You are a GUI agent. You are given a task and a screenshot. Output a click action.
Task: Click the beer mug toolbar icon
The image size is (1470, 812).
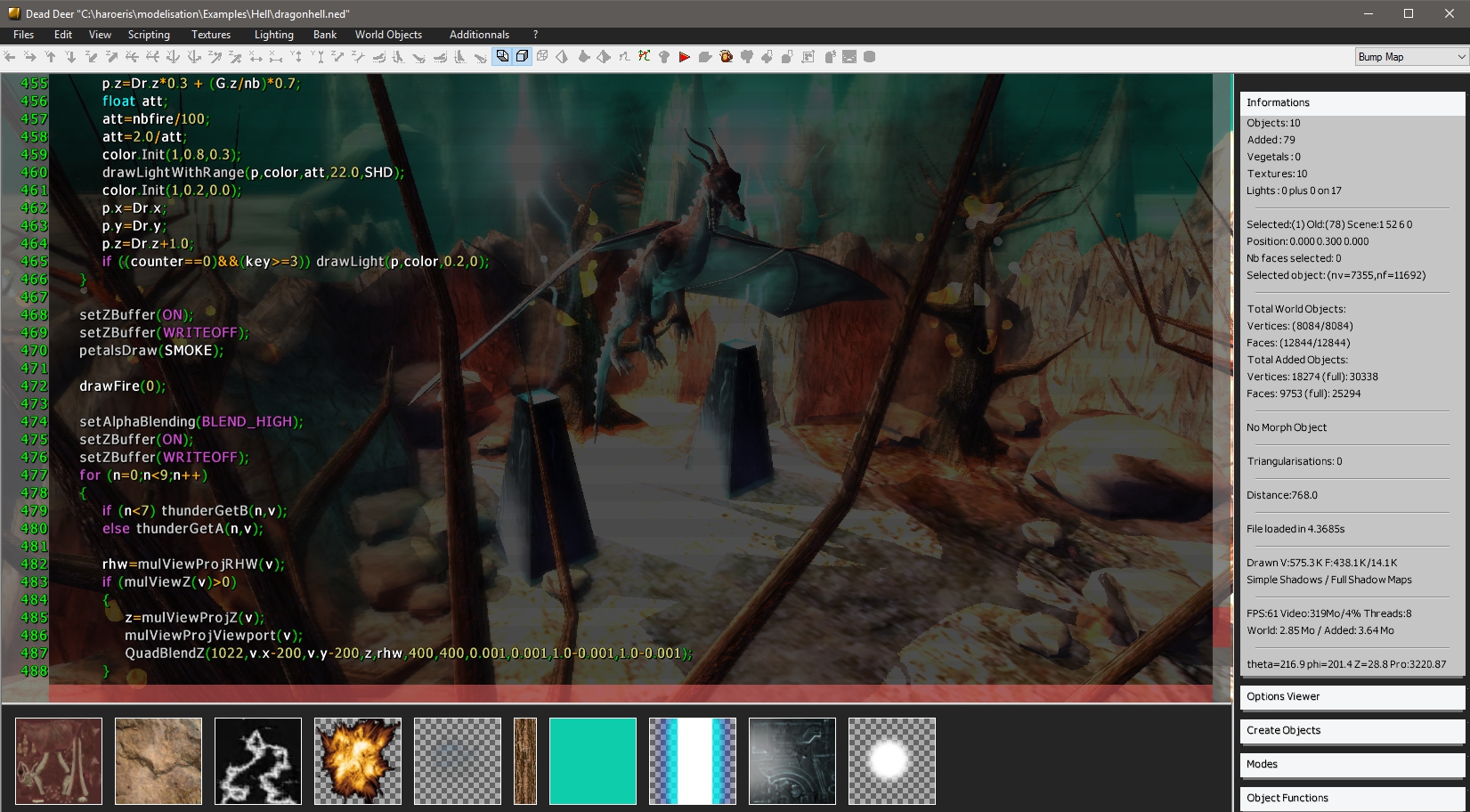726,57
